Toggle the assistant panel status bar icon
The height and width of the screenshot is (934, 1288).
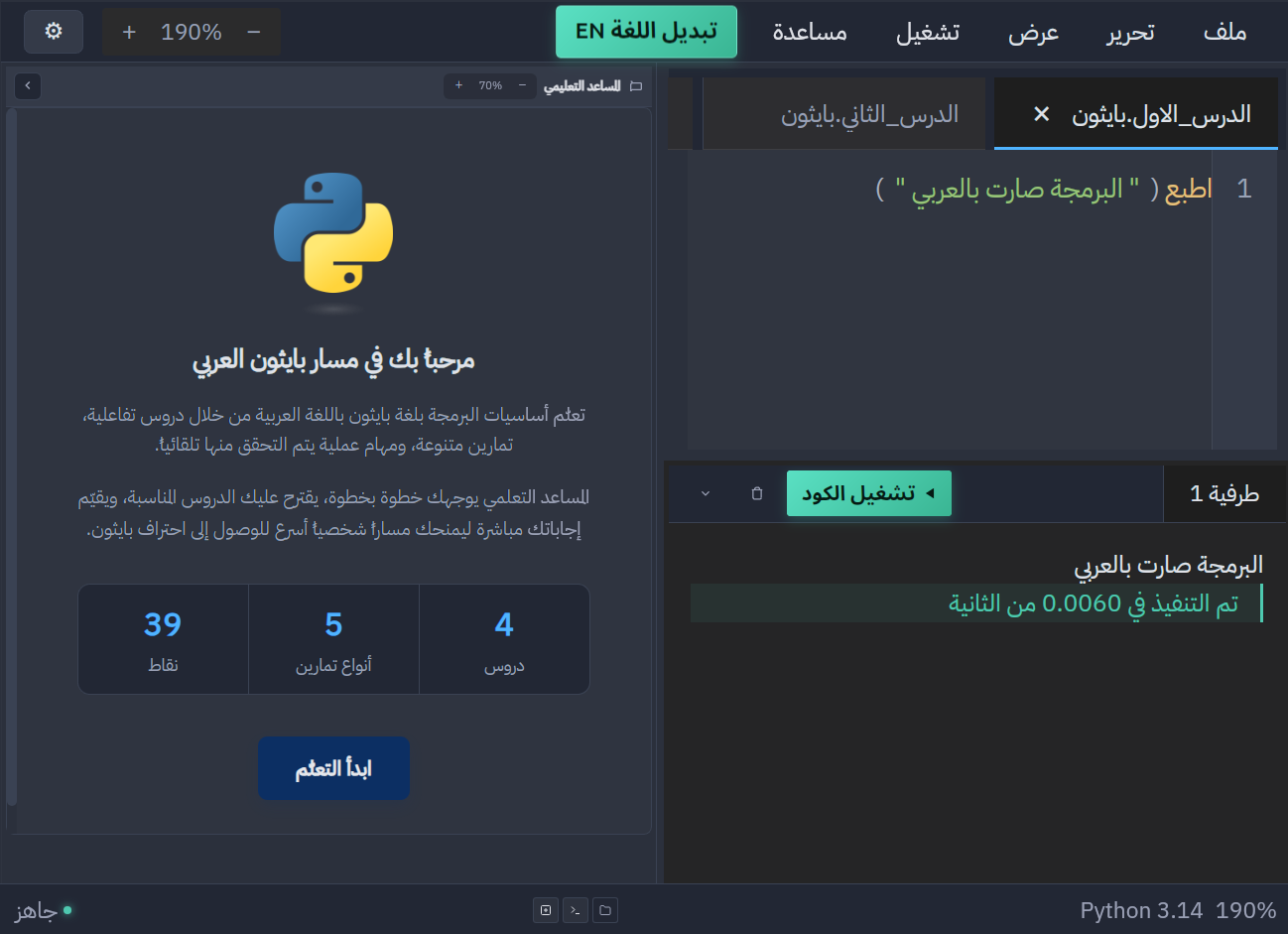tap(546, 910)
